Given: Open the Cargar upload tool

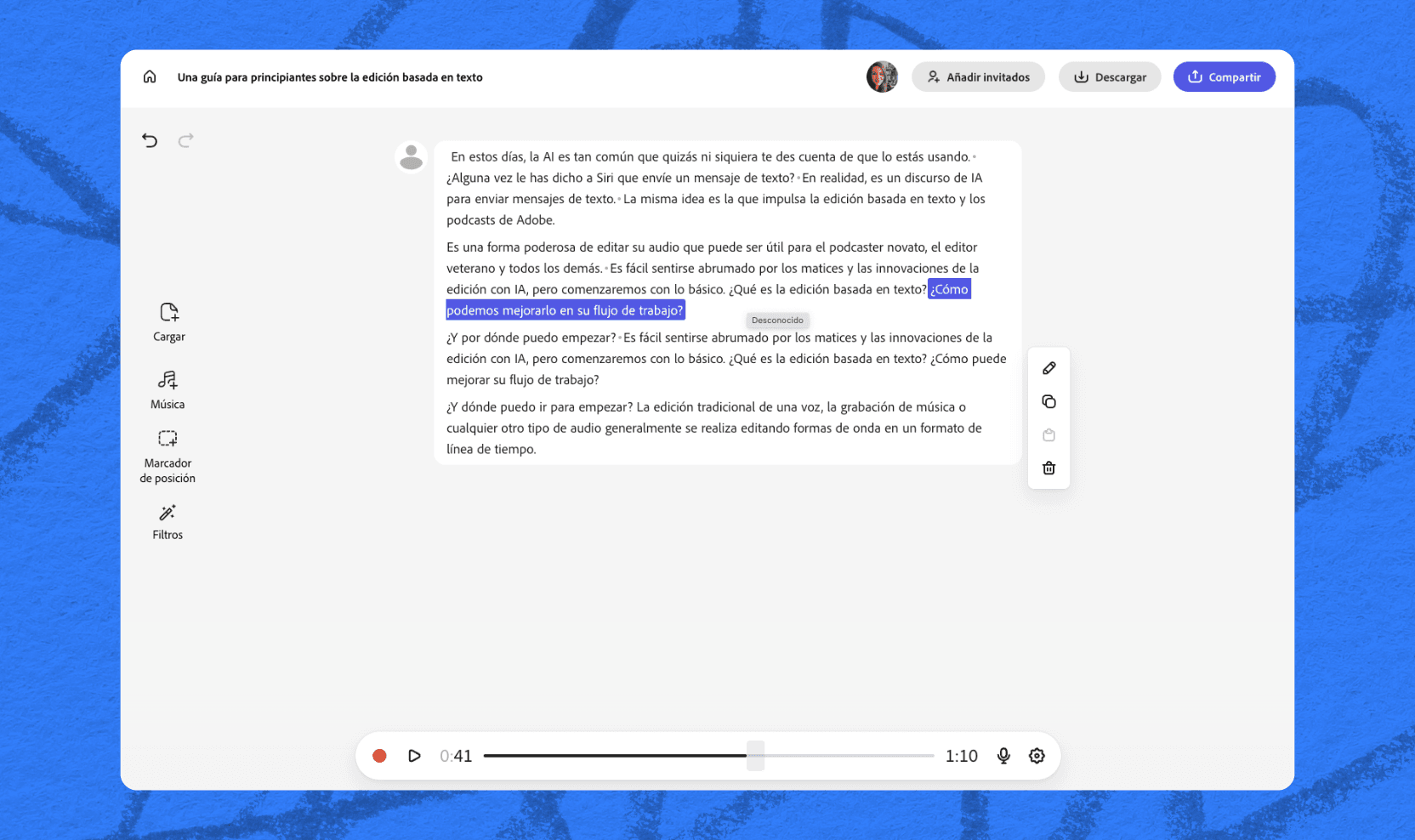Looking at the screenshot, I should [168, 322].
